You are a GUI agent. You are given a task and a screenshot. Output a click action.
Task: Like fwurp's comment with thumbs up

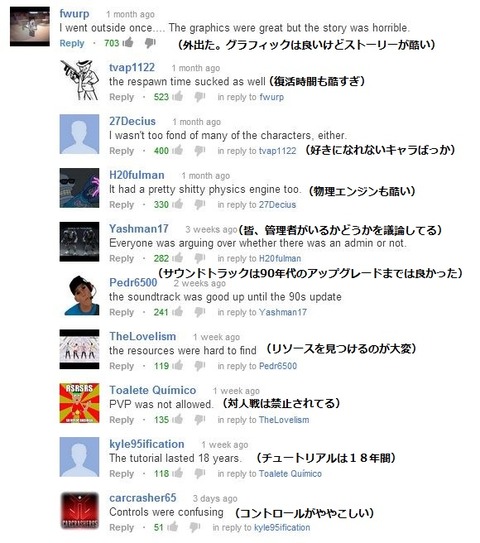click(x=128, y=43)
